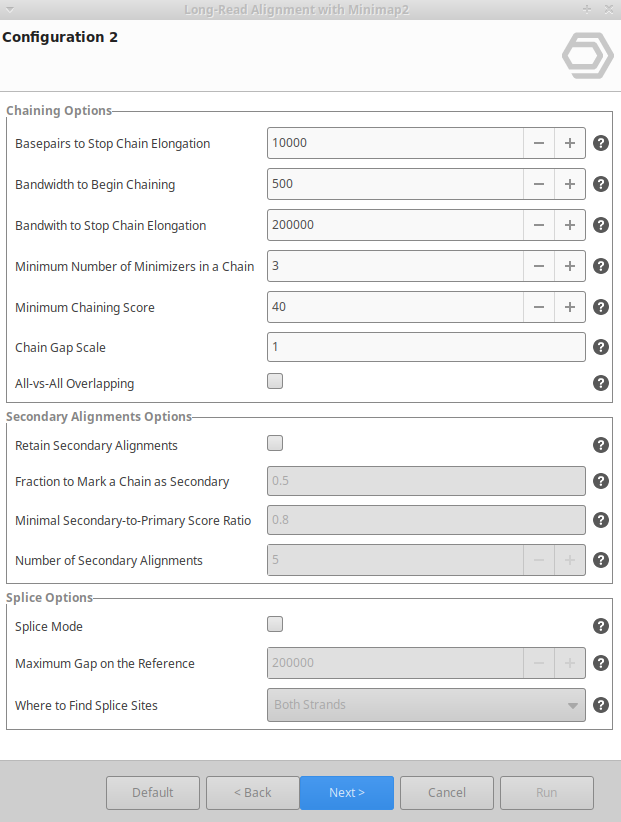The height and width of the screenshot is (822, 621).
Task: Click the Chain Gap Scale input field
Action: pyautogui.click(x=426, y=347)
